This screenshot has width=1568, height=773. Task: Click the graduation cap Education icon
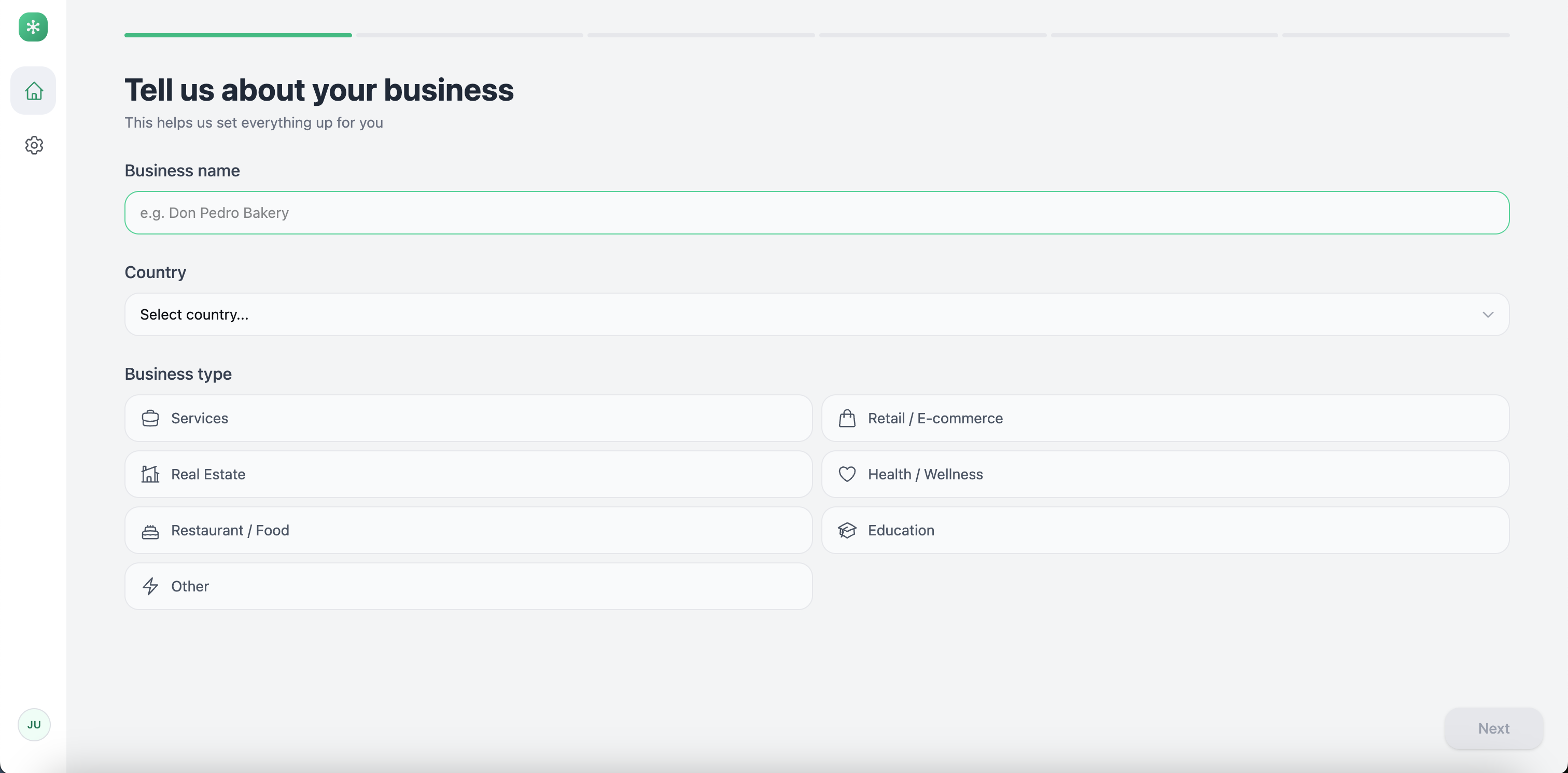click(847, 530)
